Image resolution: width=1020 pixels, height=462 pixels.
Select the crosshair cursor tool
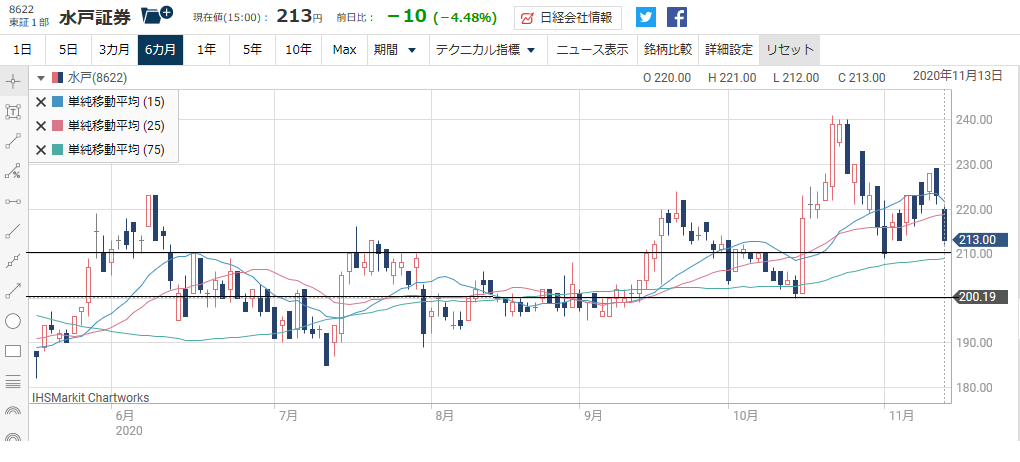point(13,81)
